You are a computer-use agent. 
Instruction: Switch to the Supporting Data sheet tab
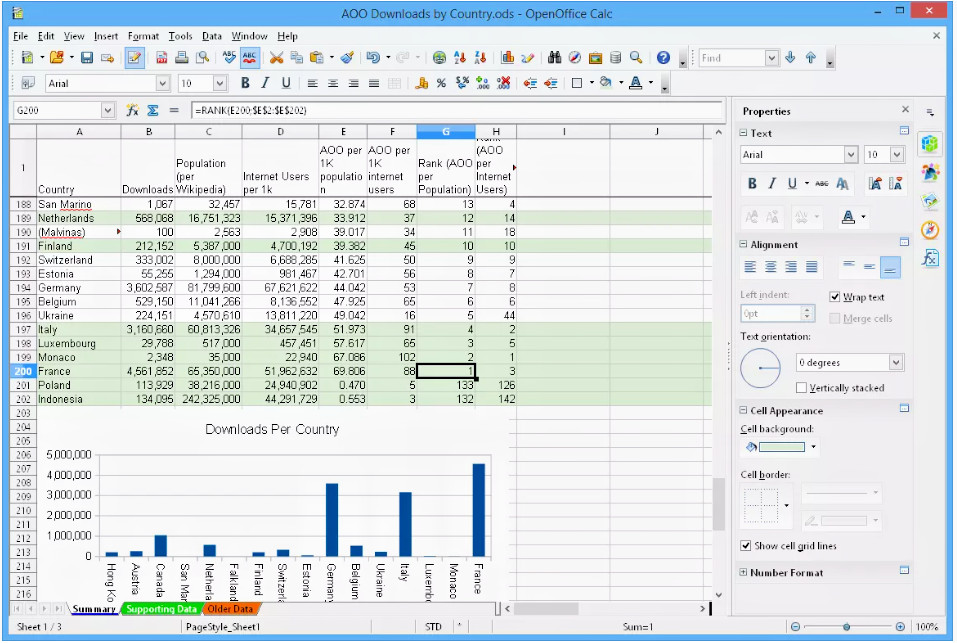162,608
